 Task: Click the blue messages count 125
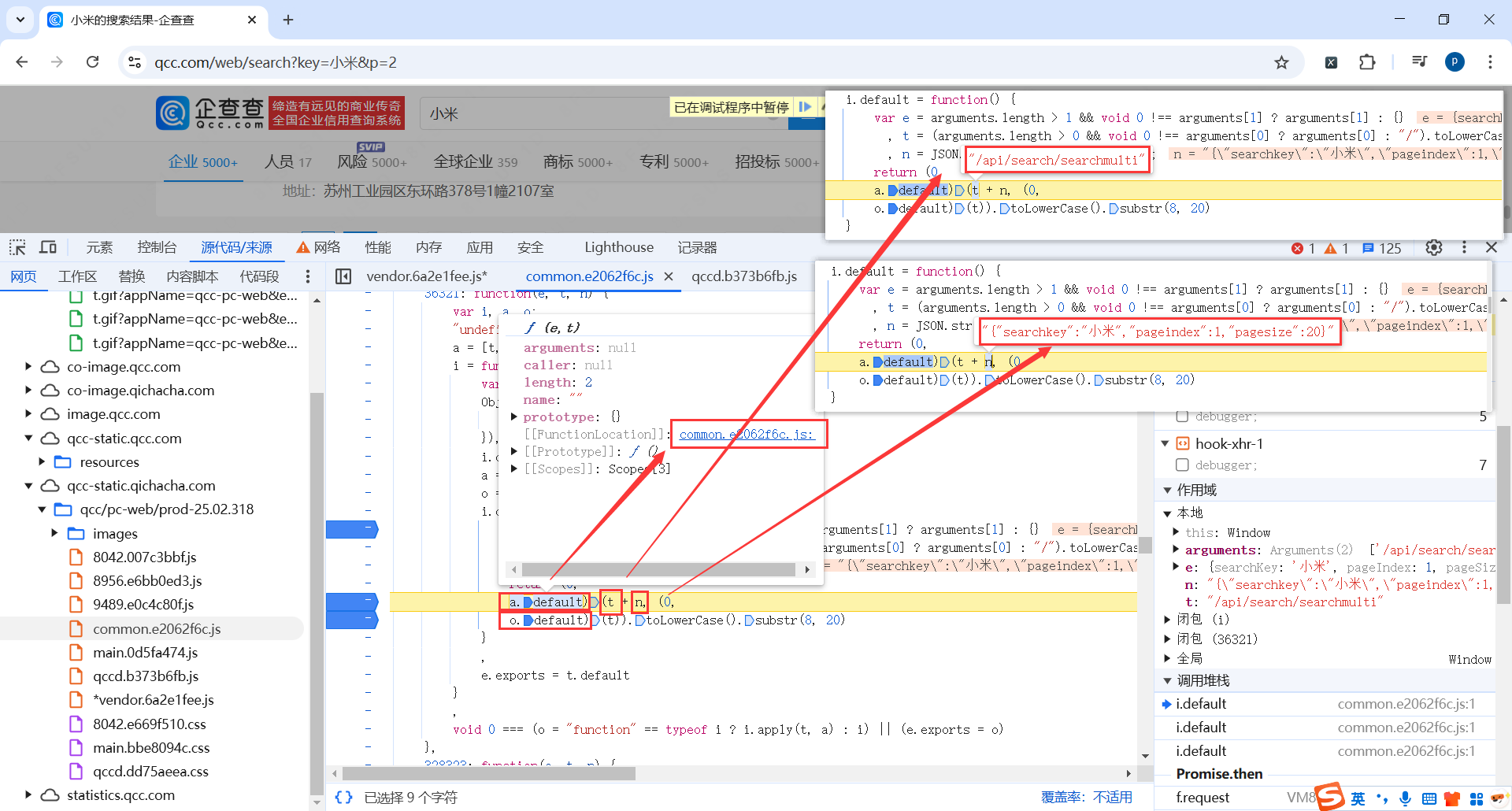[1382, 248]
